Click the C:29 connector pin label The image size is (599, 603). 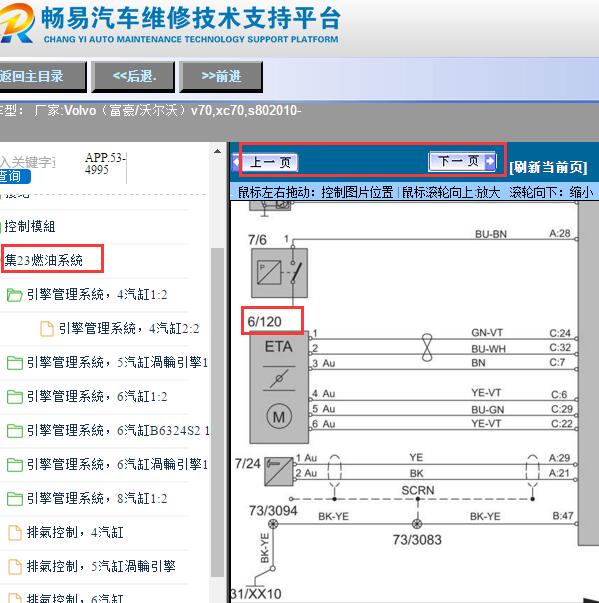562,409
